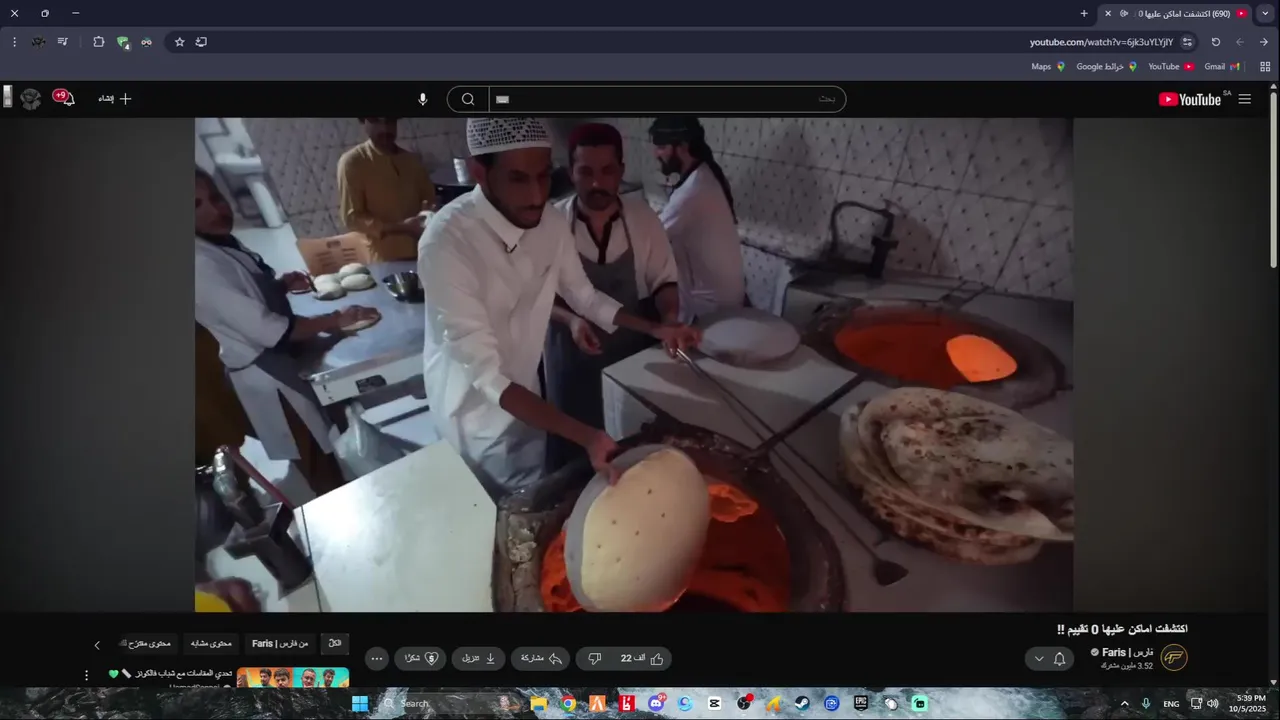
Task: Open the media control playlist icon
Action: tap(62, 42)
